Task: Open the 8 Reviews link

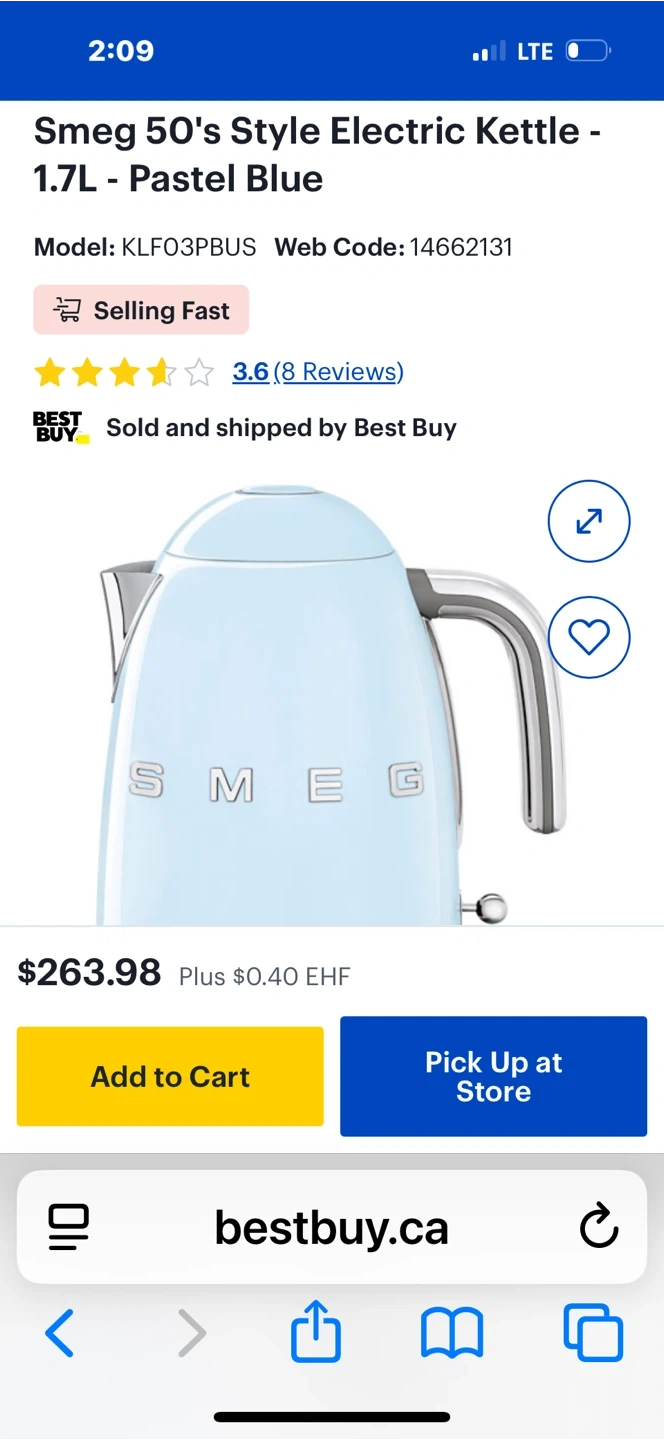Action: 339,372
